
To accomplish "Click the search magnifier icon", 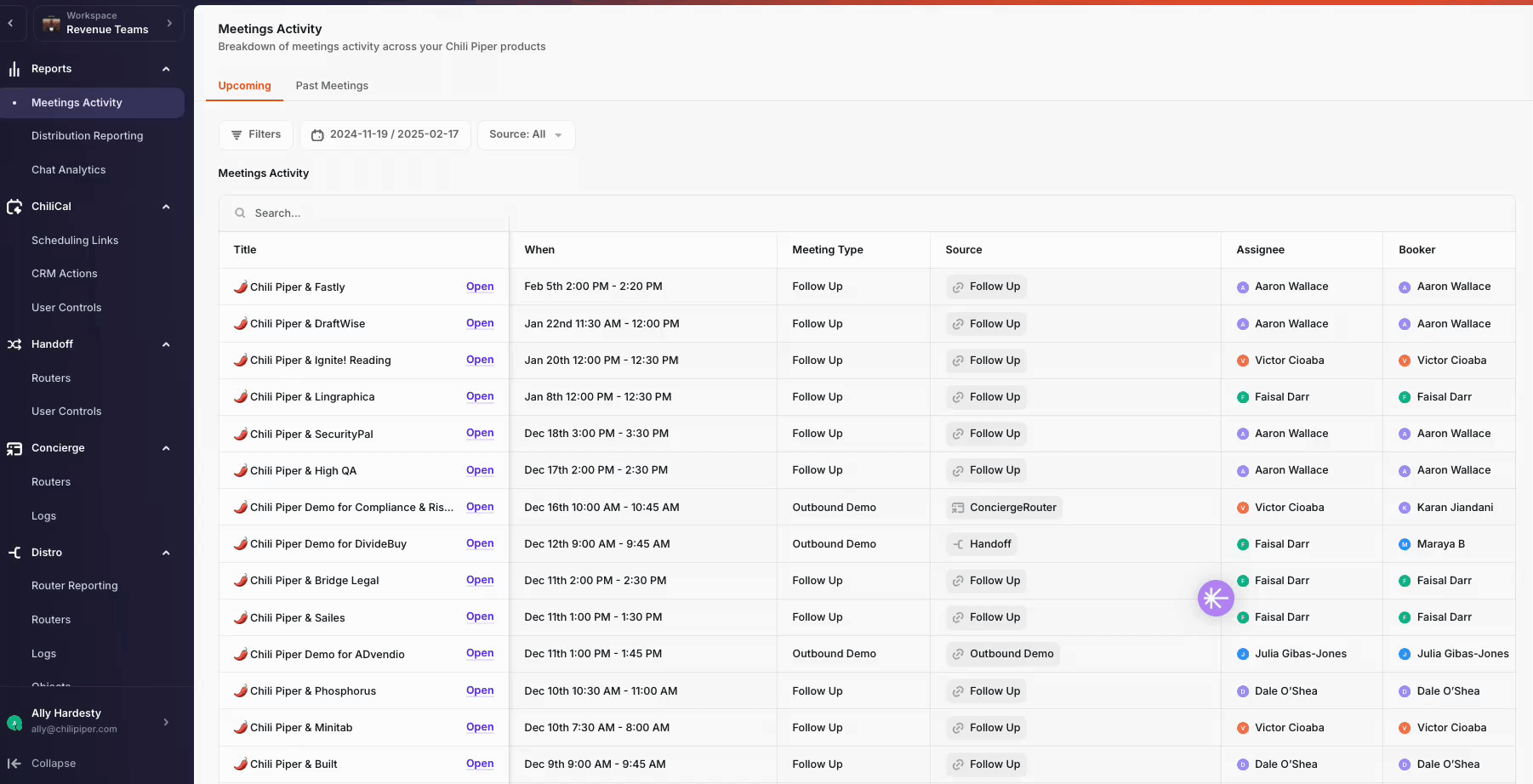I will click(x=241, y=213).
